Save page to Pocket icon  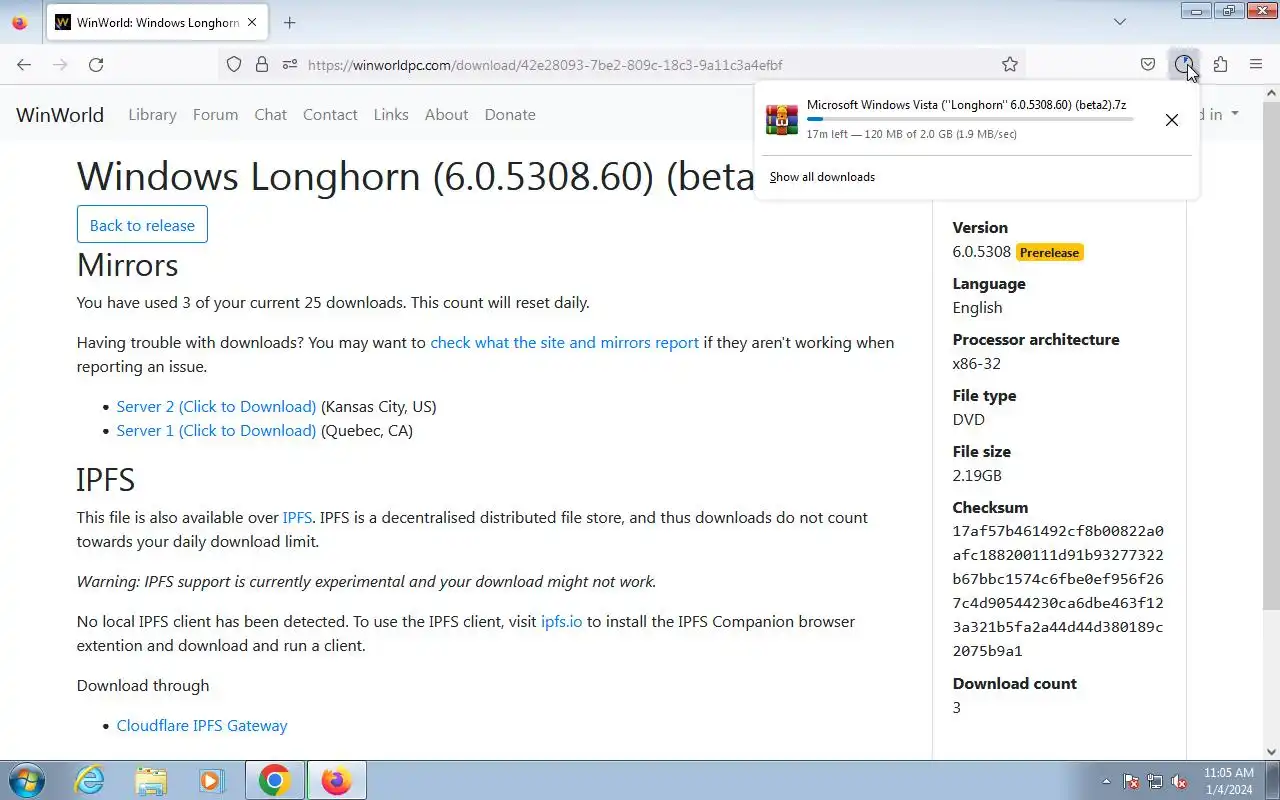(1148, 64)
